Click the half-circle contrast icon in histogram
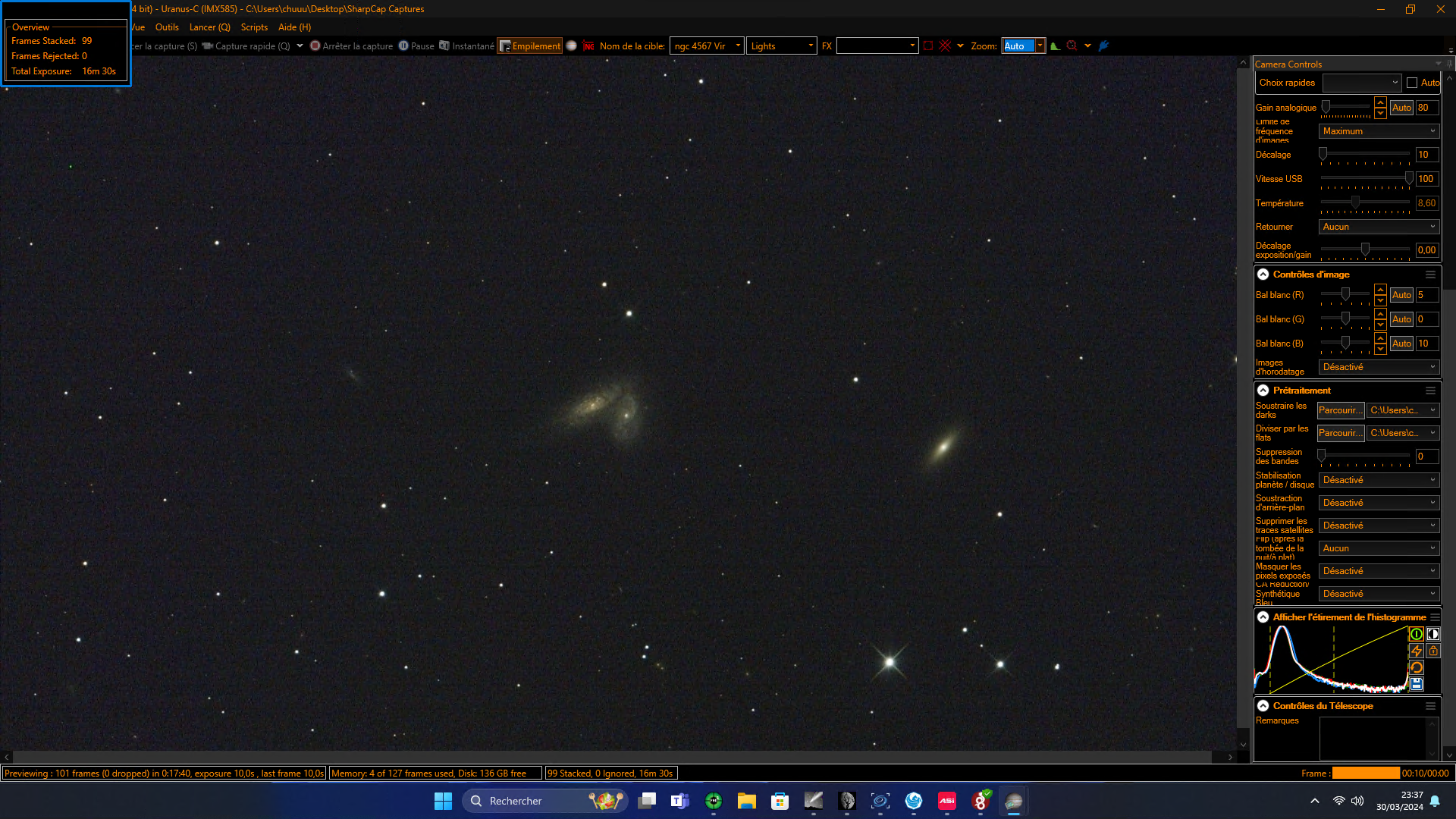Screen dimensions: 1456x819 [1432, 635]
